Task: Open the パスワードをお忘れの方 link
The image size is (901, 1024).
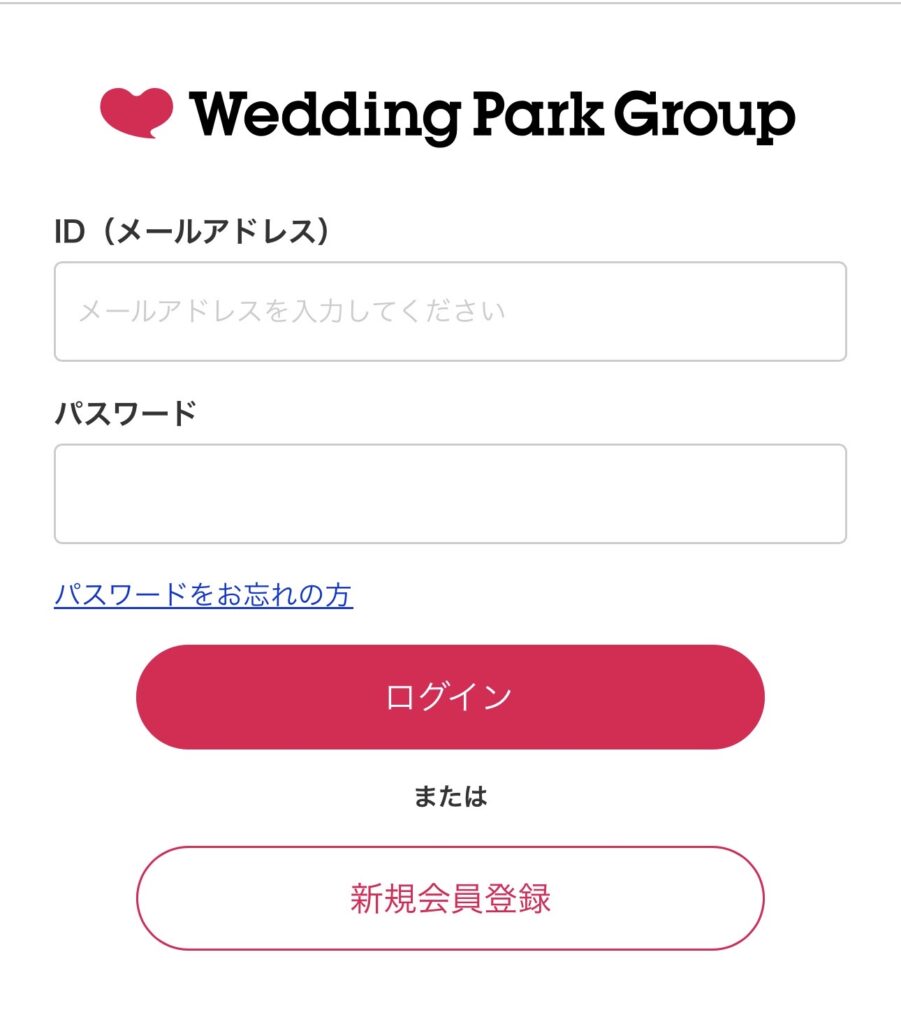Action: point(203,595)
